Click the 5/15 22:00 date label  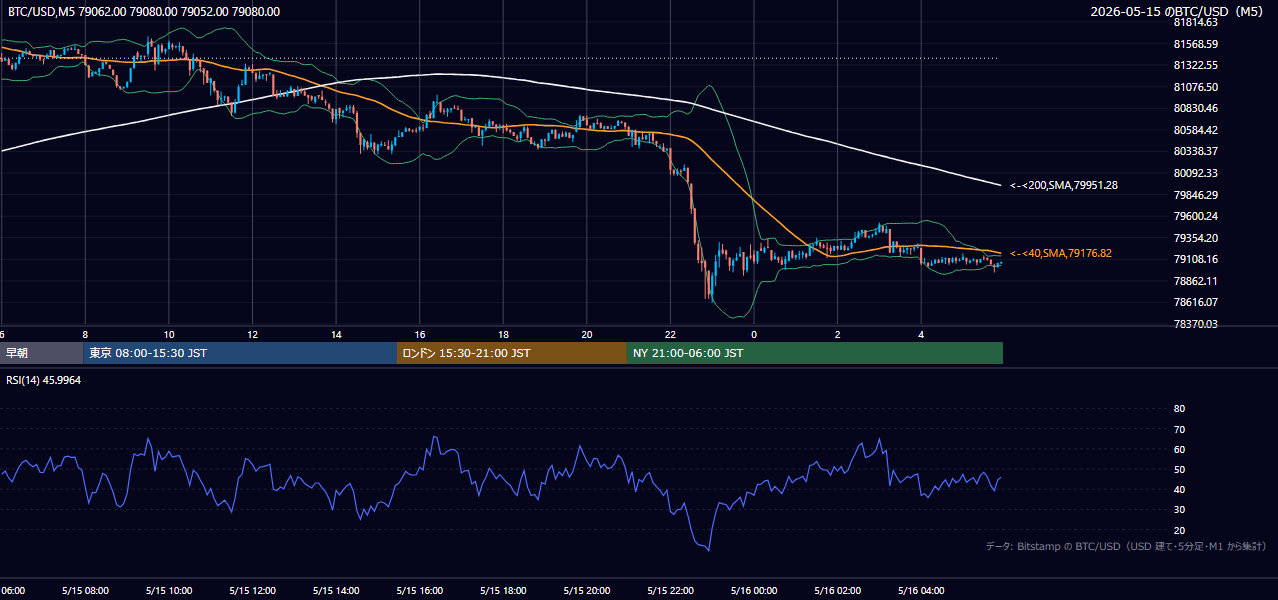(x=670, y=591)
